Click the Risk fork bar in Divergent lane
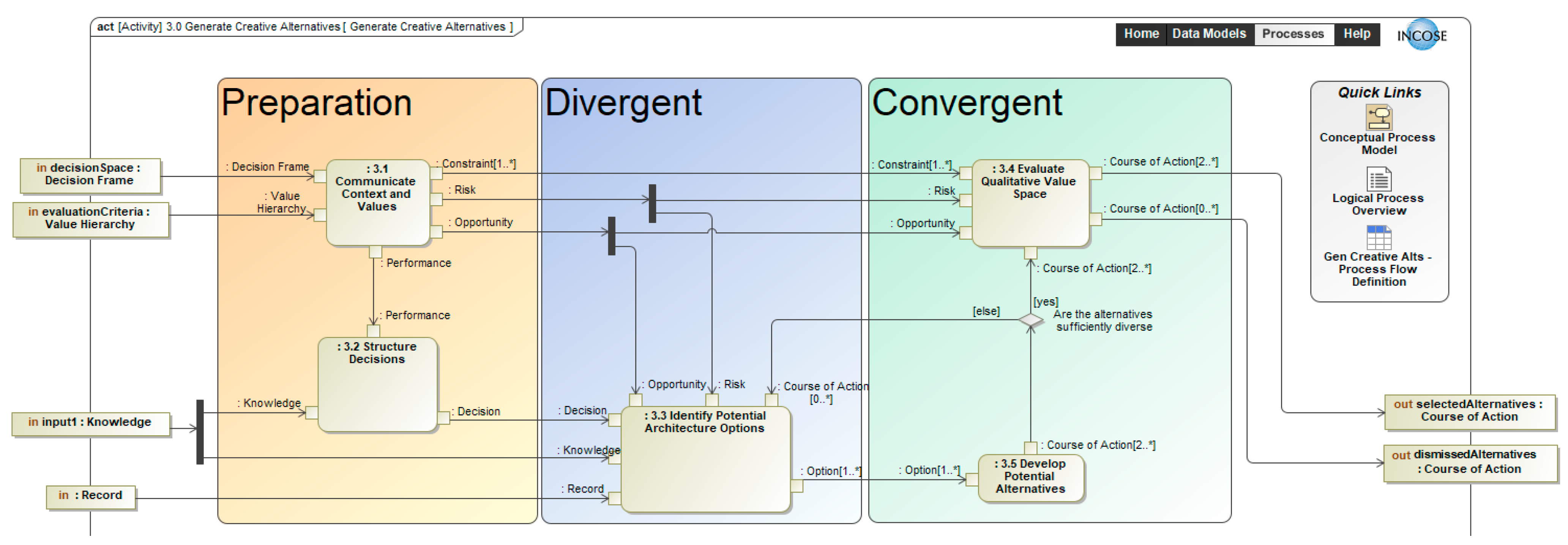The height and width of the screenshot is (545, 1568). coord(652,204)
